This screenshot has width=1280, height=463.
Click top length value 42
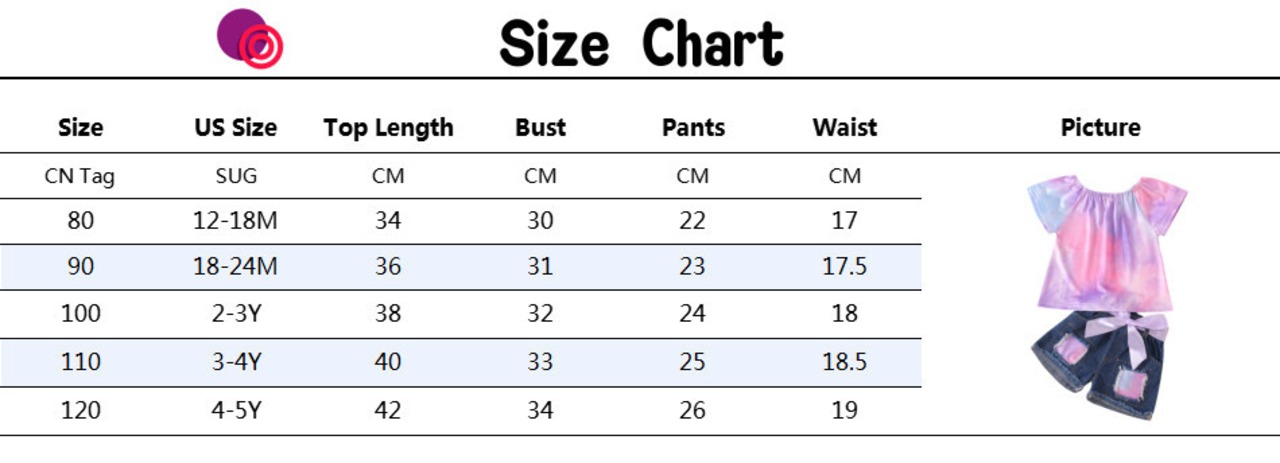388,410
